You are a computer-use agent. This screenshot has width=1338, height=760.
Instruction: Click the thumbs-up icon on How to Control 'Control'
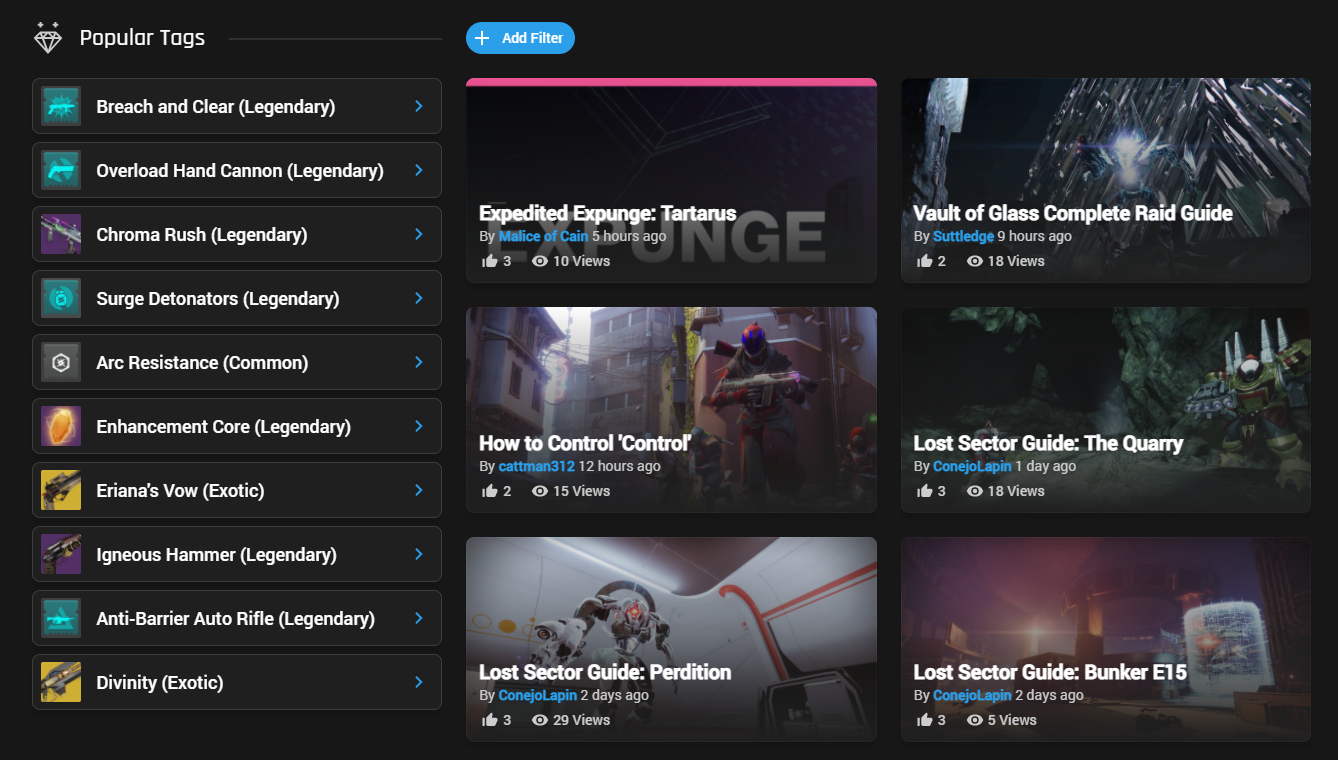490,491
